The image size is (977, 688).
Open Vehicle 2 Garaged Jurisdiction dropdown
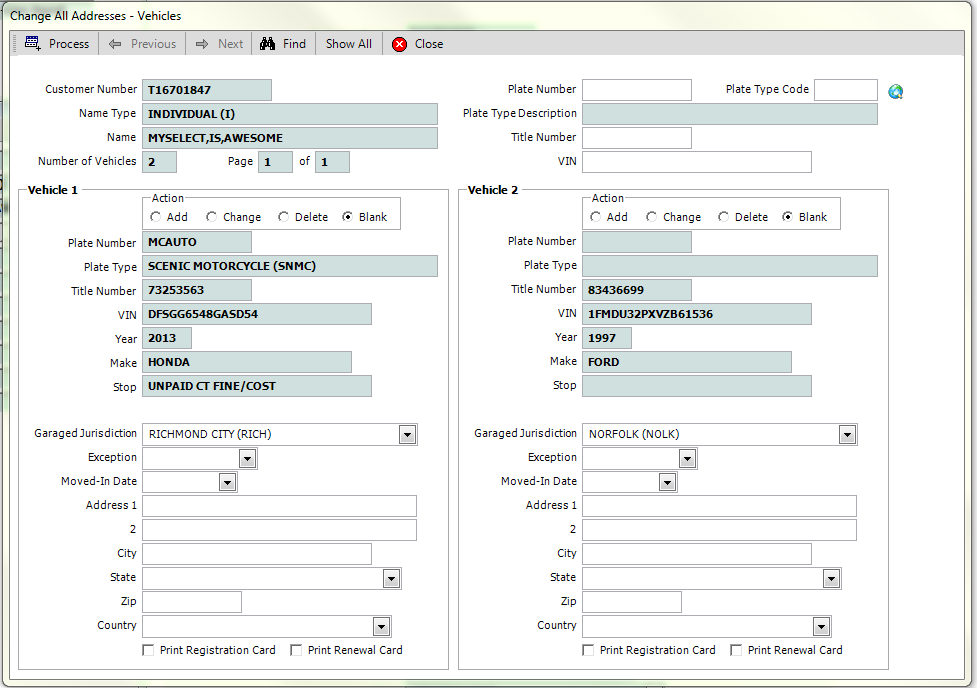[x=847, y=434]
